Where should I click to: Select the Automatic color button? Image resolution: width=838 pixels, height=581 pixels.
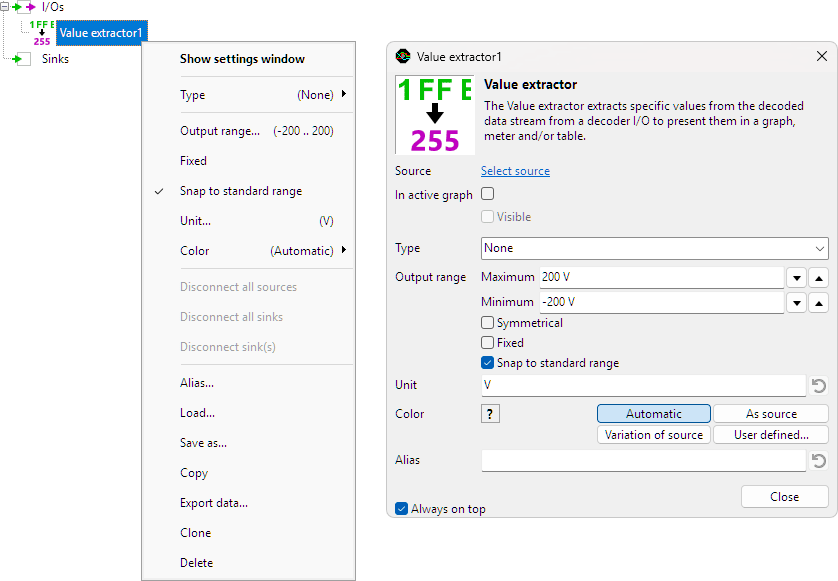tap(654, 414)
